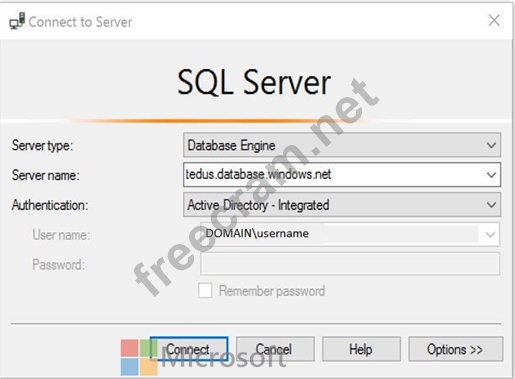Image resolution: width=515 pixels, height=379 pixels.
Task: Open the Authentication dropdown arrow
Action: (x=491, y=205)
